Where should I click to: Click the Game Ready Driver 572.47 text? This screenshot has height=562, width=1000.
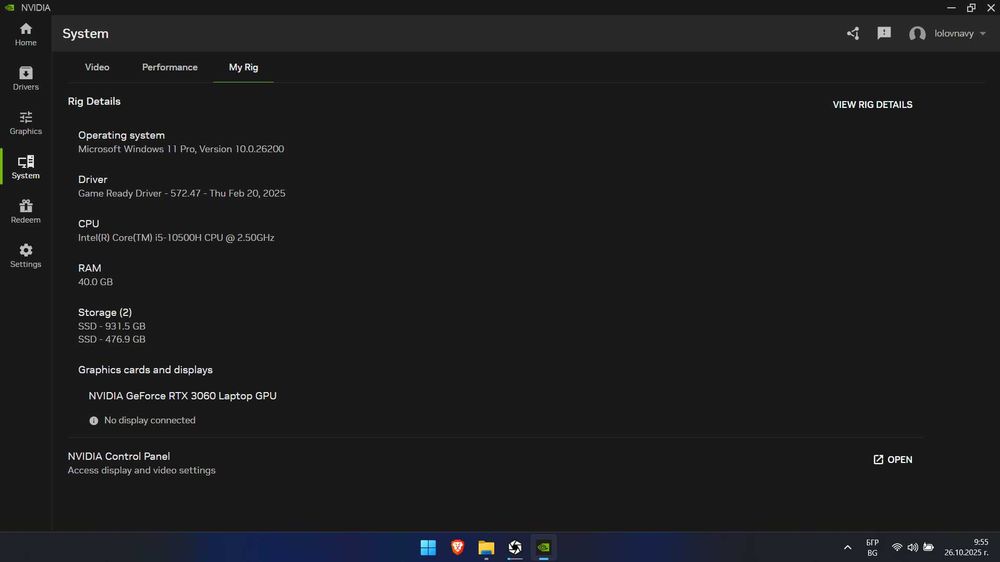click(182, 193)
